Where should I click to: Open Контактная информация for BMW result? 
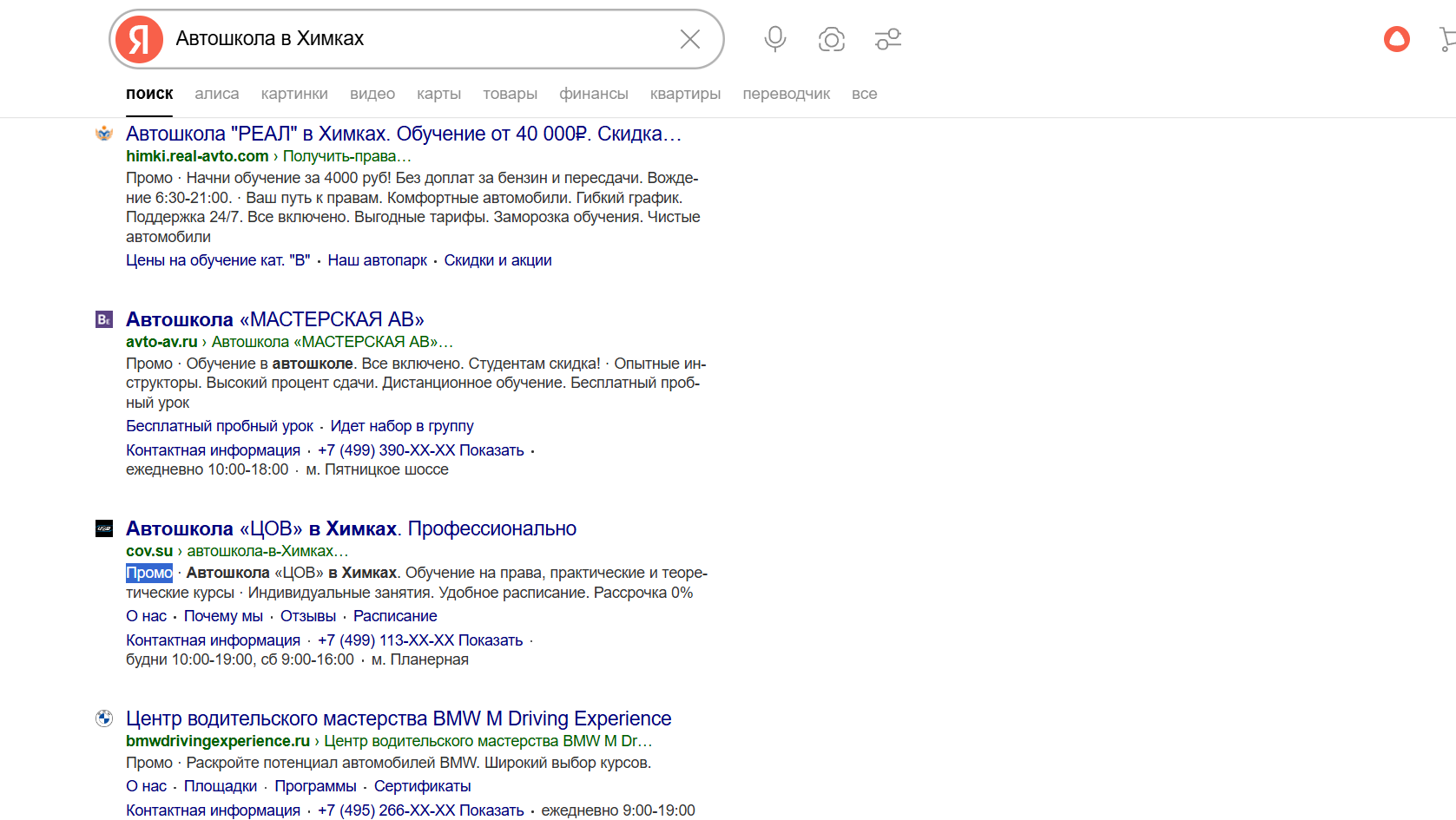(x=213, y=810)
